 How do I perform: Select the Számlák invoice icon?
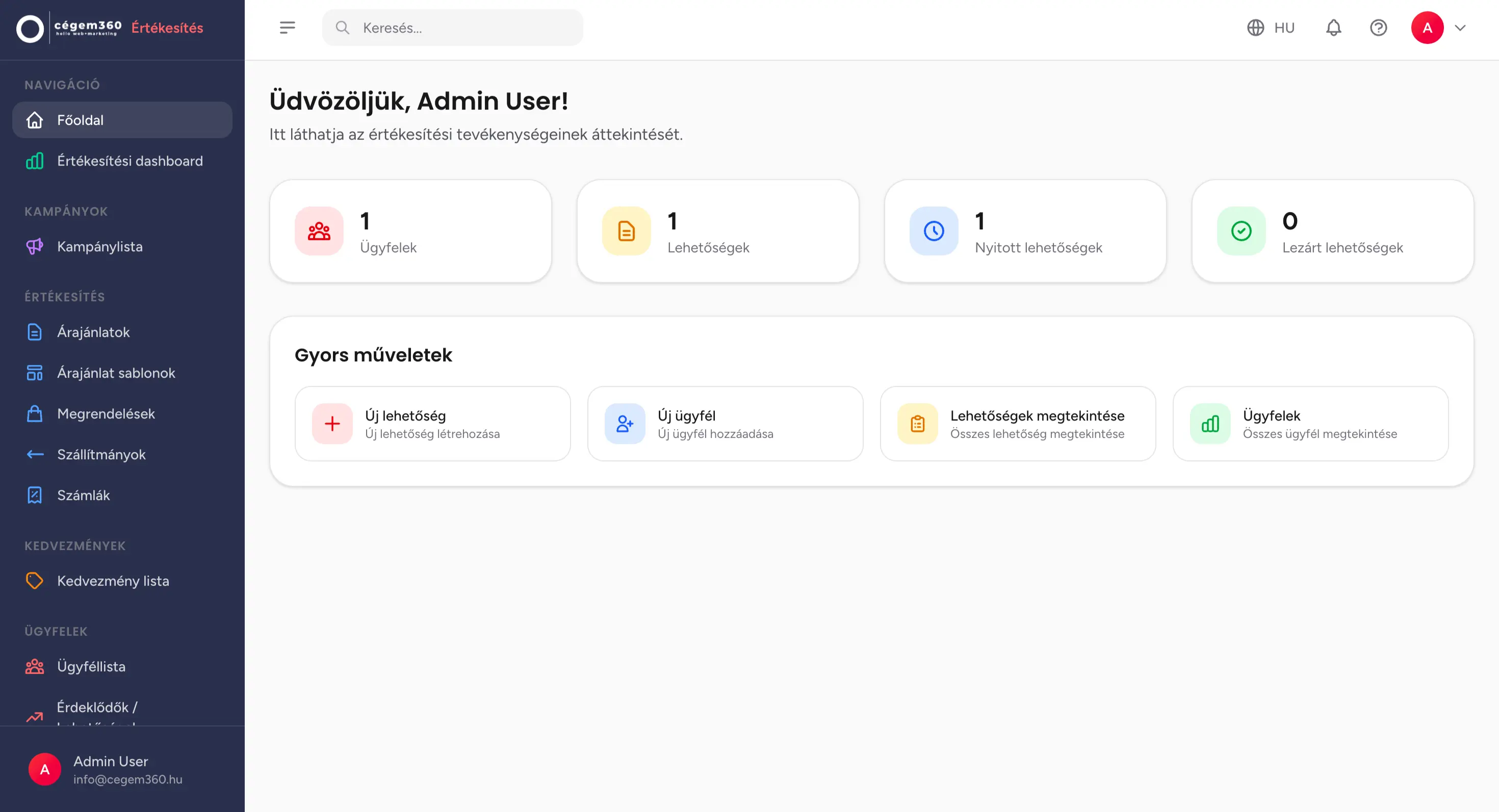(x=34, y=495)
